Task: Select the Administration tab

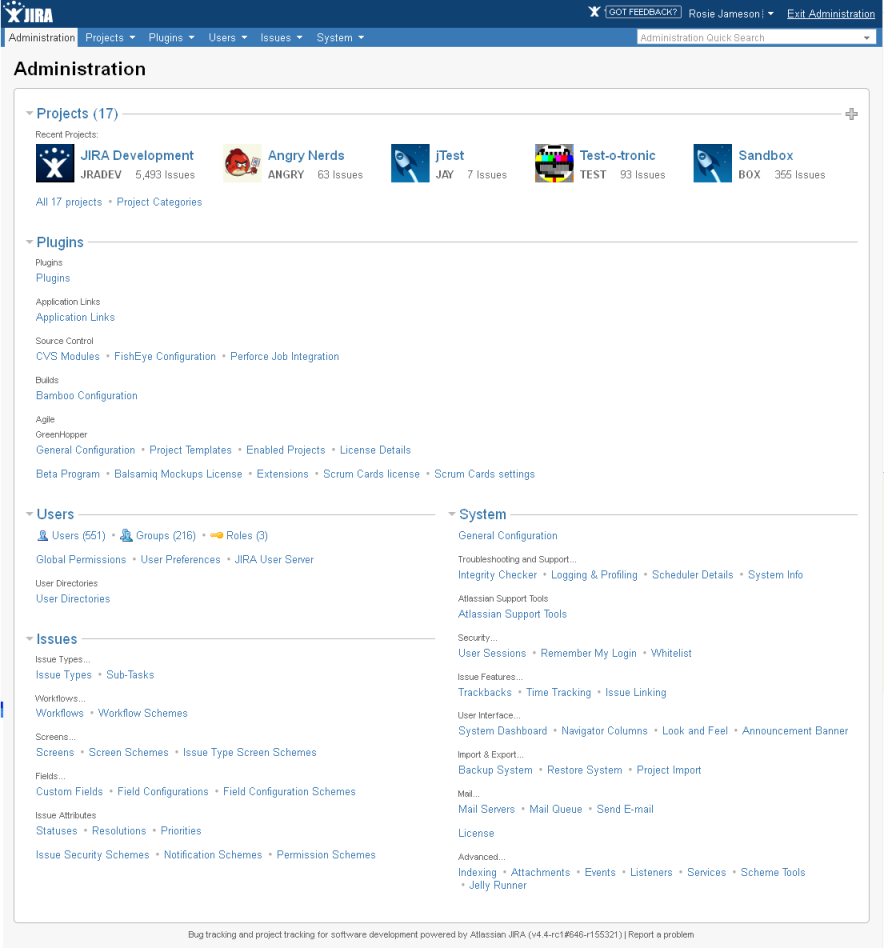Action: [42, 37]
